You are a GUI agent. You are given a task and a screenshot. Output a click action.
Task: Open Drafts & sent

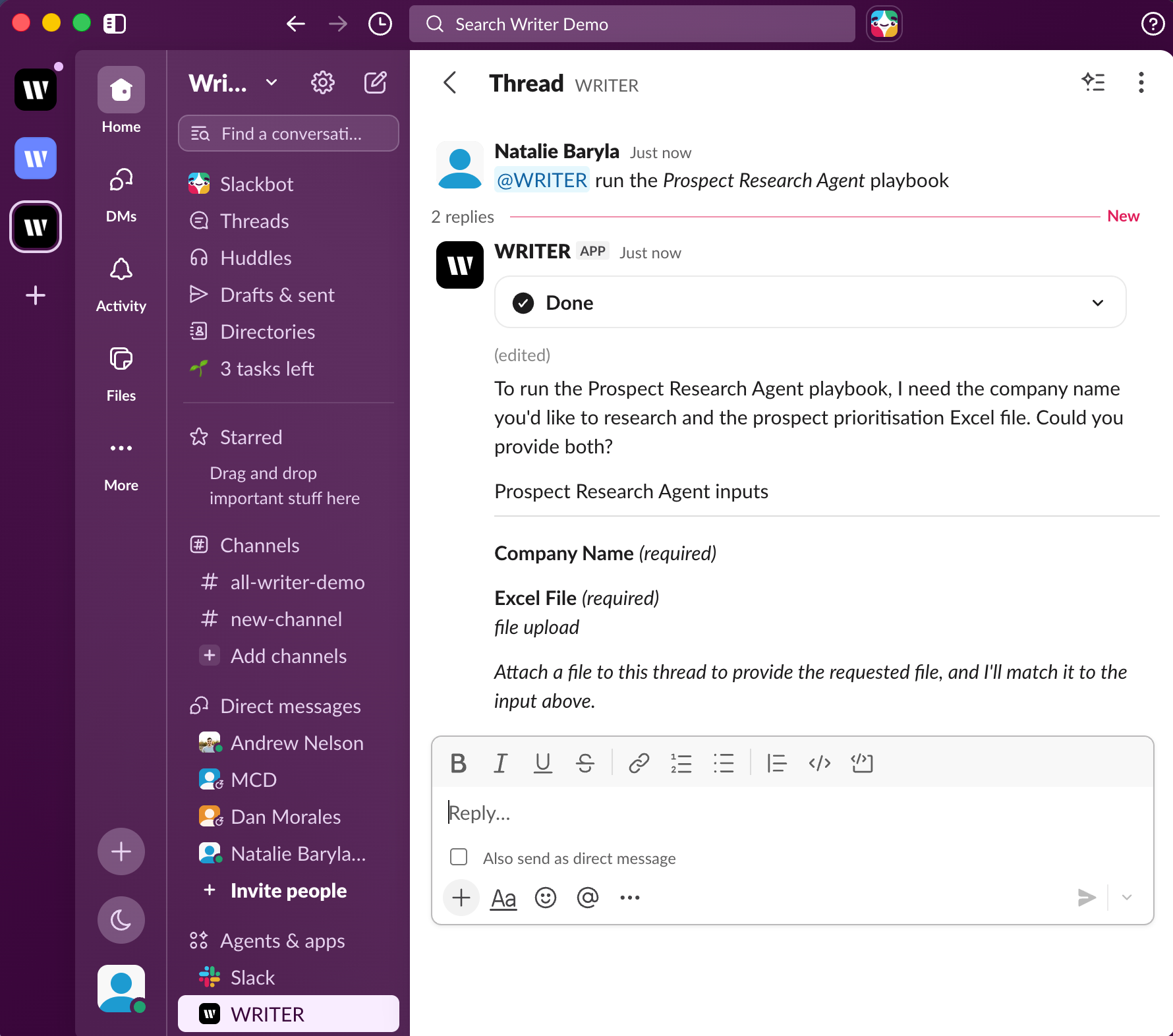(289, 295)
